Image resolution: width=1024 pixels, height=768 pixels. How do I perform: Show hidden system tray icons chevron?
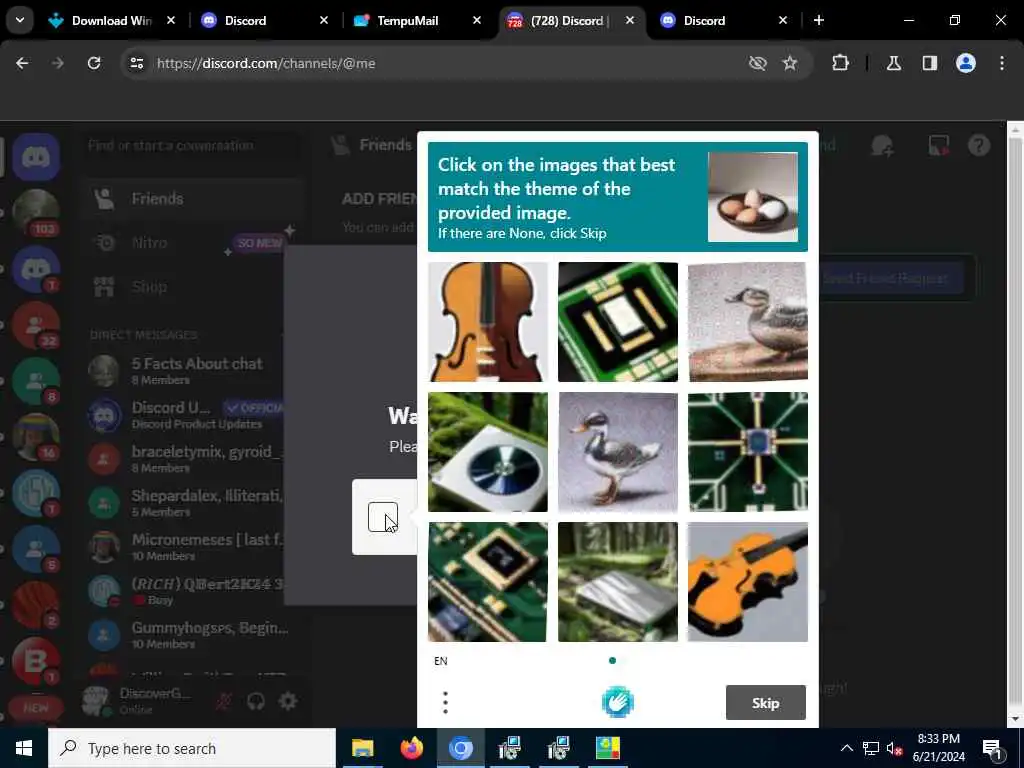point(846,748)
